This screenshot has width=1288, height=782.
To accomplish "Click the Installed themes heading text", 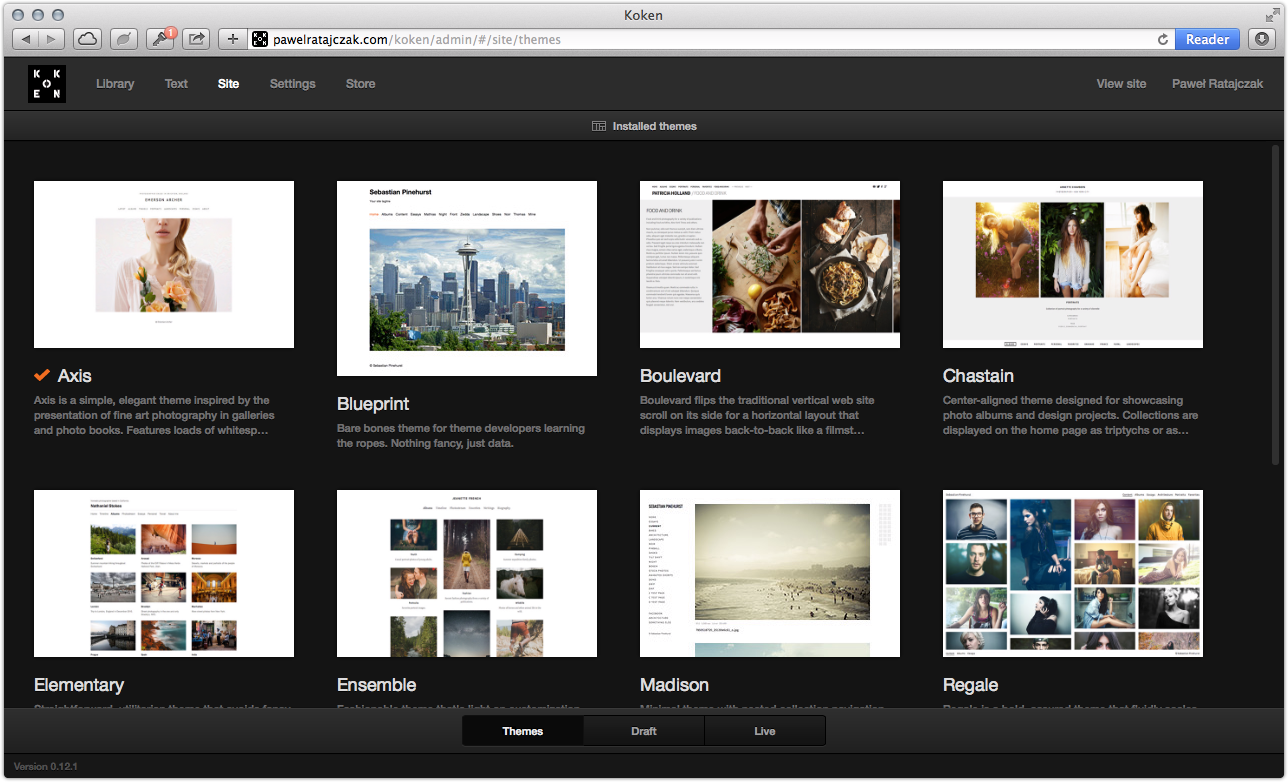I will (655, 126).
